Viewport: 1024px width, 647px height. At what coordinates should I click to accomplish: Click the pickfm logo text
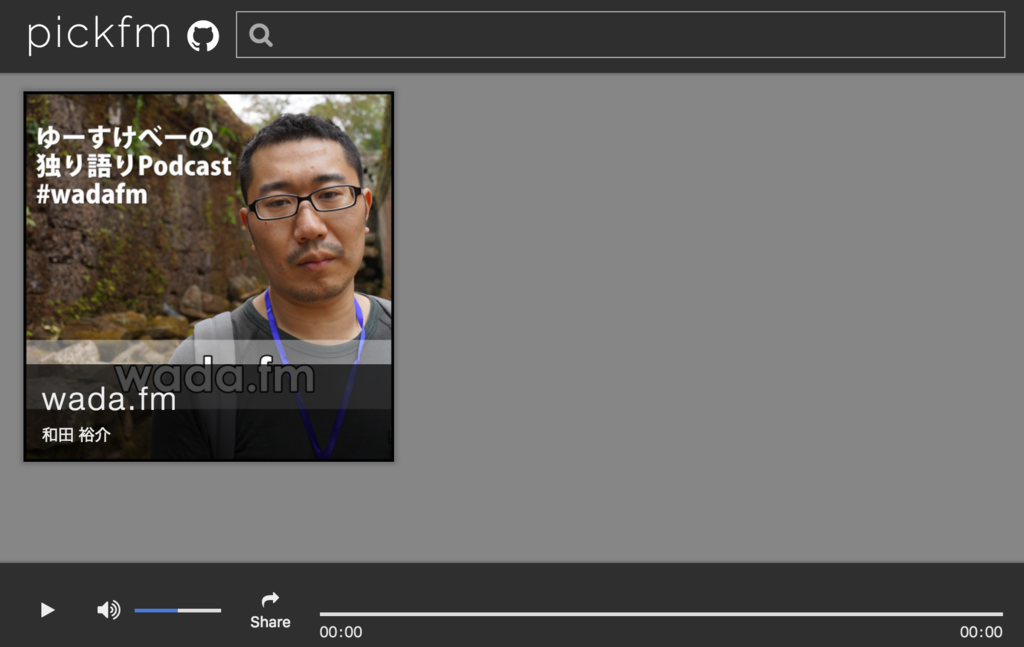(99, 35)
